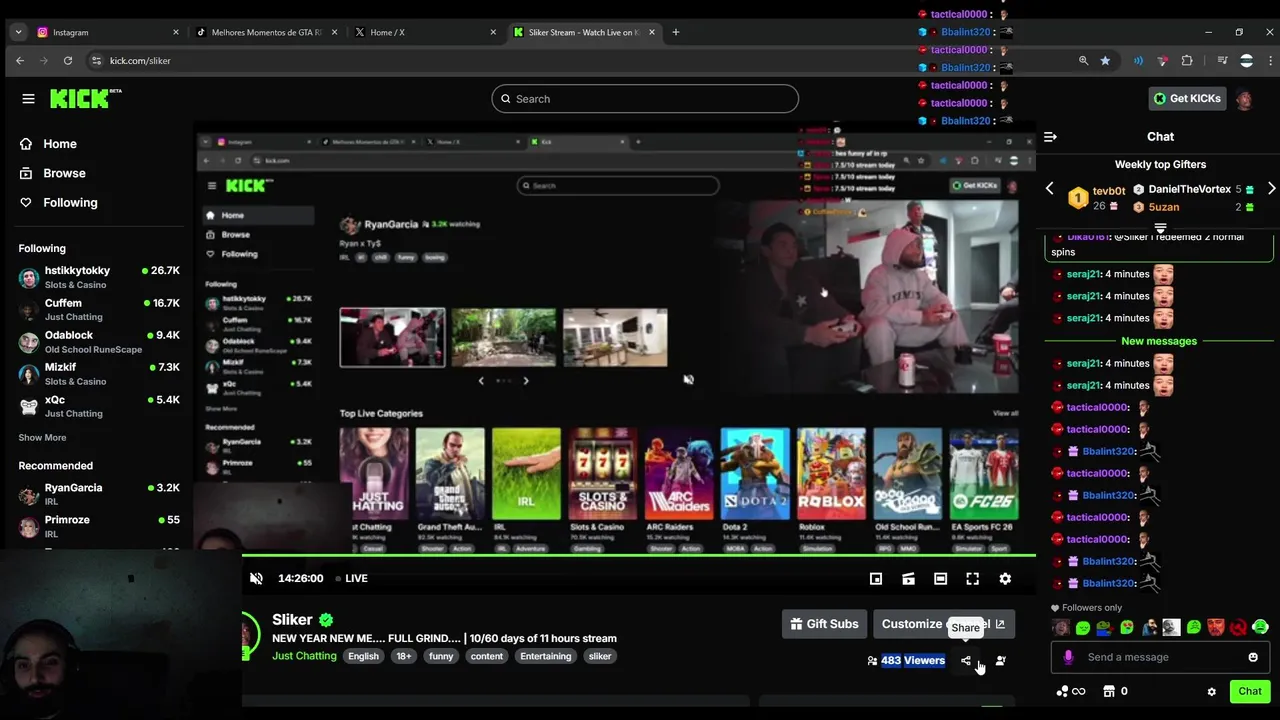
Task: Show previous weekly top gifters
Action: [x=1049, y=188]
